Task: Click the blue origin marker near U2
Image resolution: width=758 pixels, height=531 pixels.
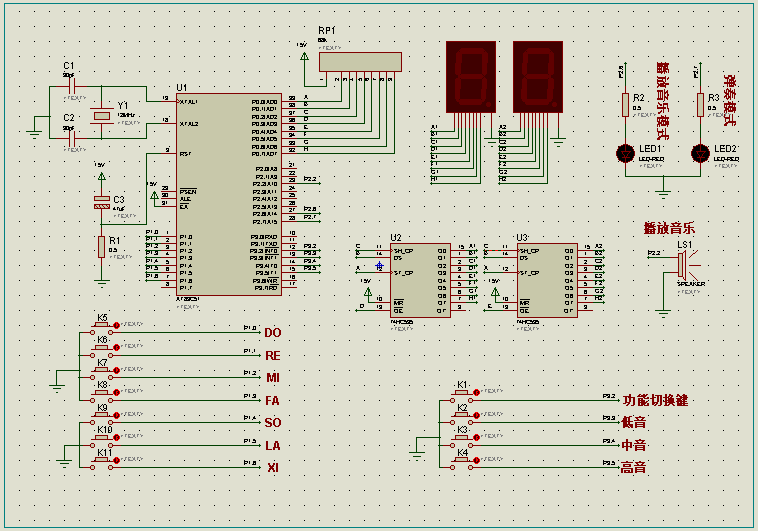Action: coord(379,266)
